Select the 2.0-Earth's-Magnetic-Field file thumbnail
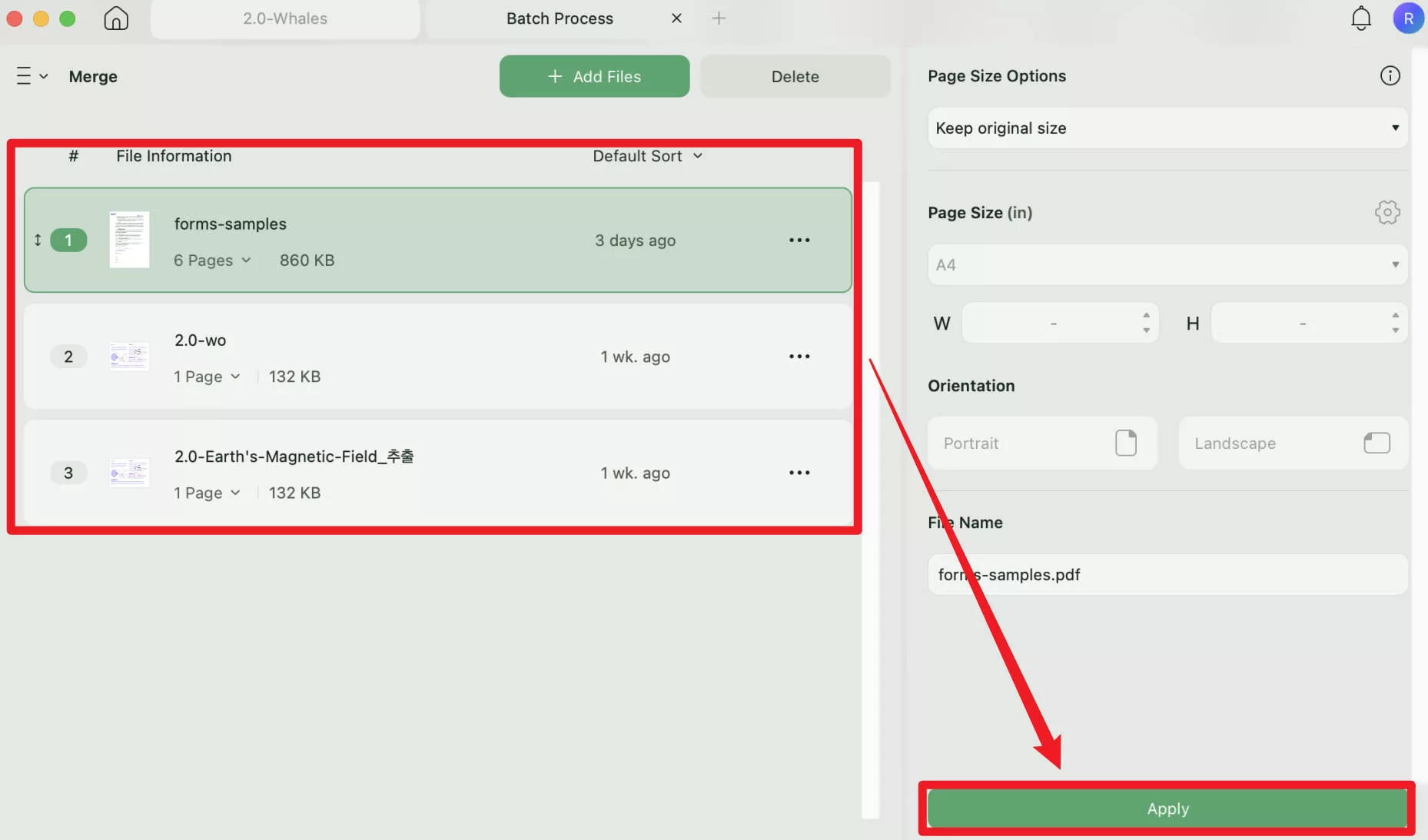The height and width of the screenshot is (840, 1428). 129,473
